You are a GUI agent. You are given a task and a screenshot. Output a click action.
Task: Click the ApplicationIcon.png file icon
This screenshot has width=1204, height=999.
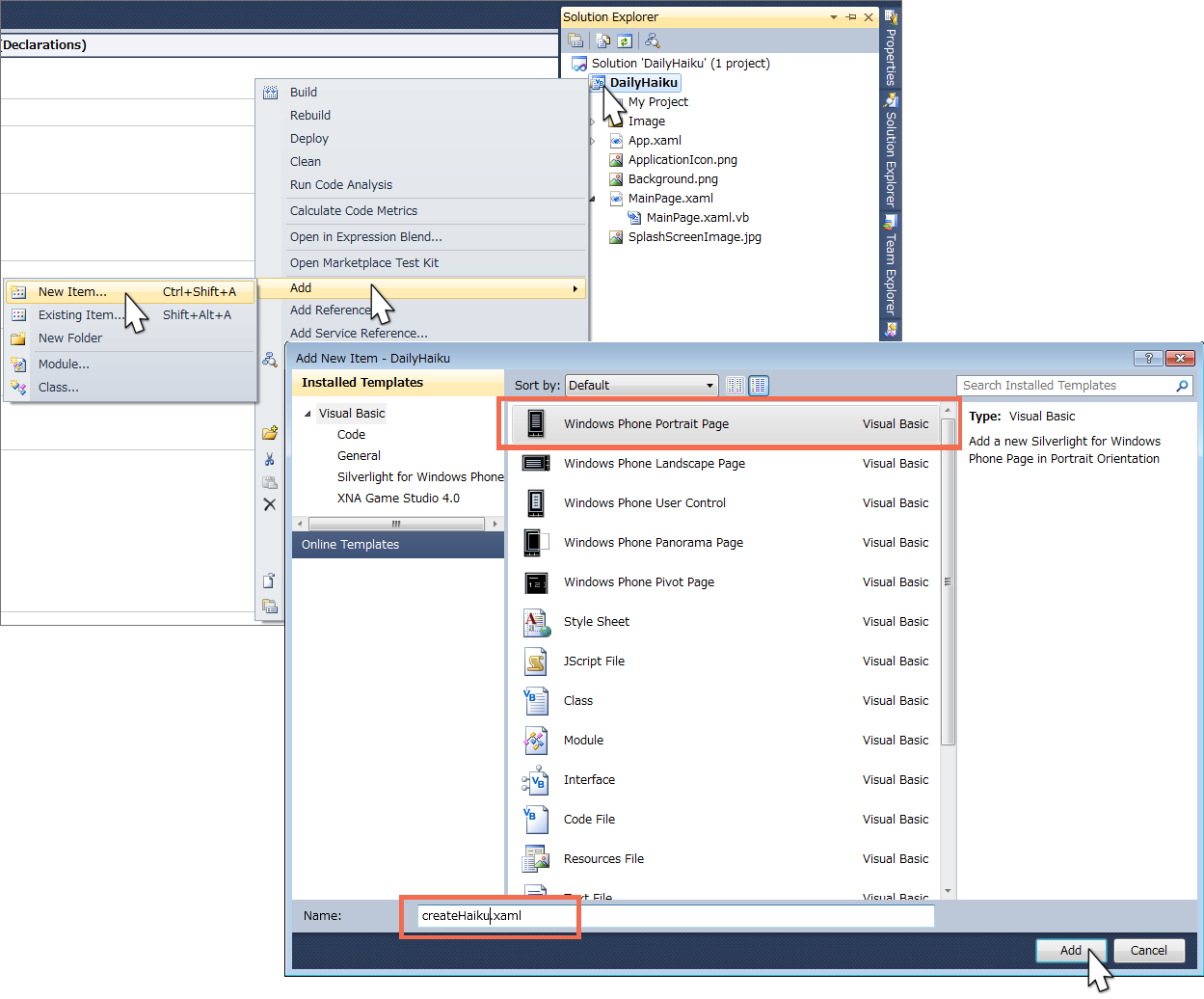(616, 160)
